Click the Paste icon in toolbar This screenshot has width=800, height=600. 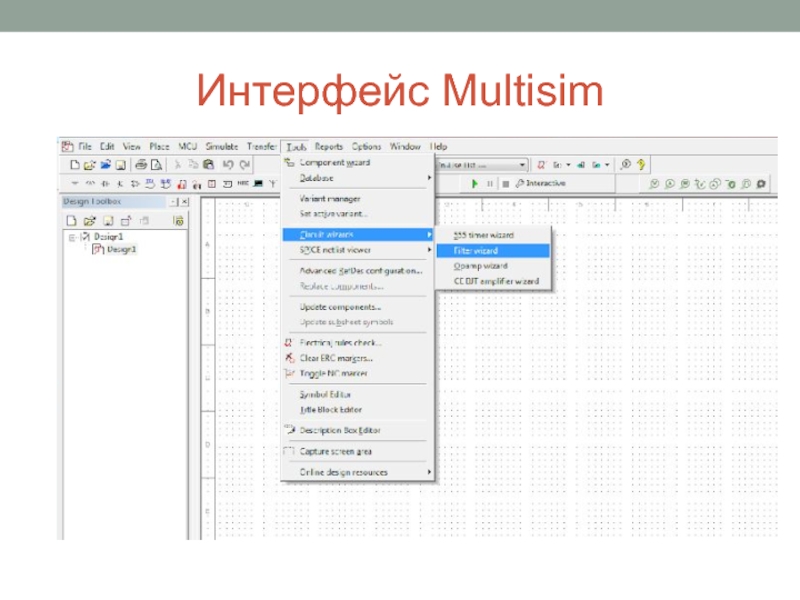pyautogui.click(x=208, y=164)
